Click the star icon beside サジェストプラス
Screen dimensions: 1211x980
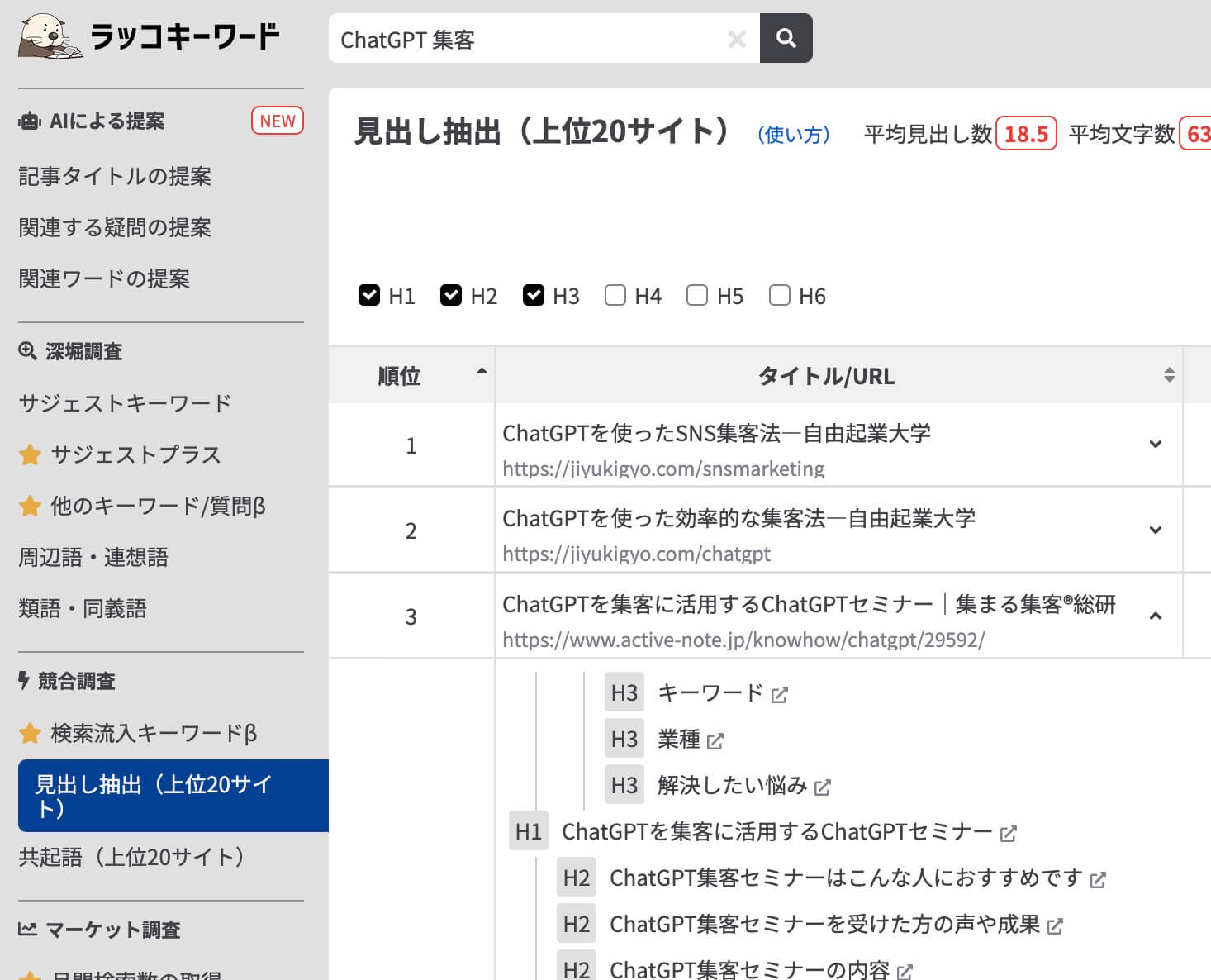pyautogui.click(x=30, y=454)
